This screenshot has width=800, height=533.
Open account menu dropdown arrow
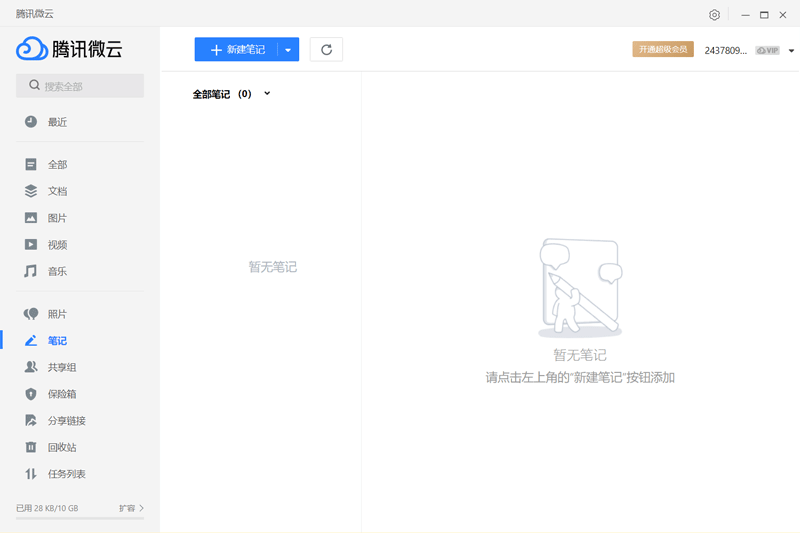pos(791,50)
